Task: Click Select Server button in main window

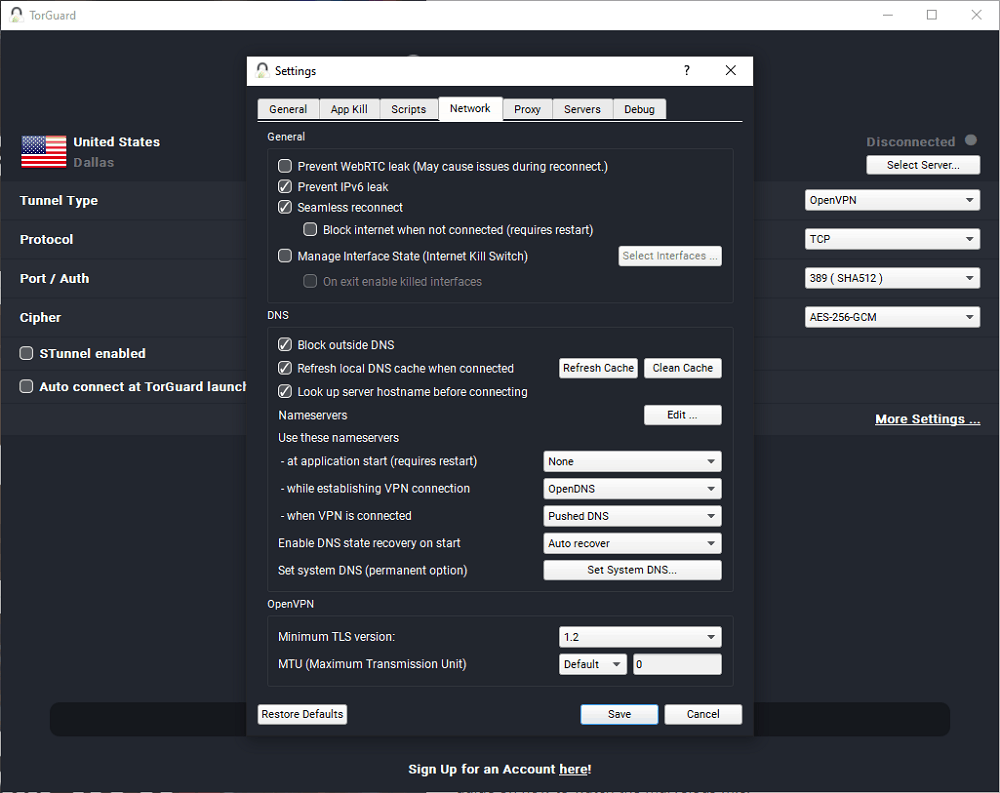Action: click(x=923, y=165)
